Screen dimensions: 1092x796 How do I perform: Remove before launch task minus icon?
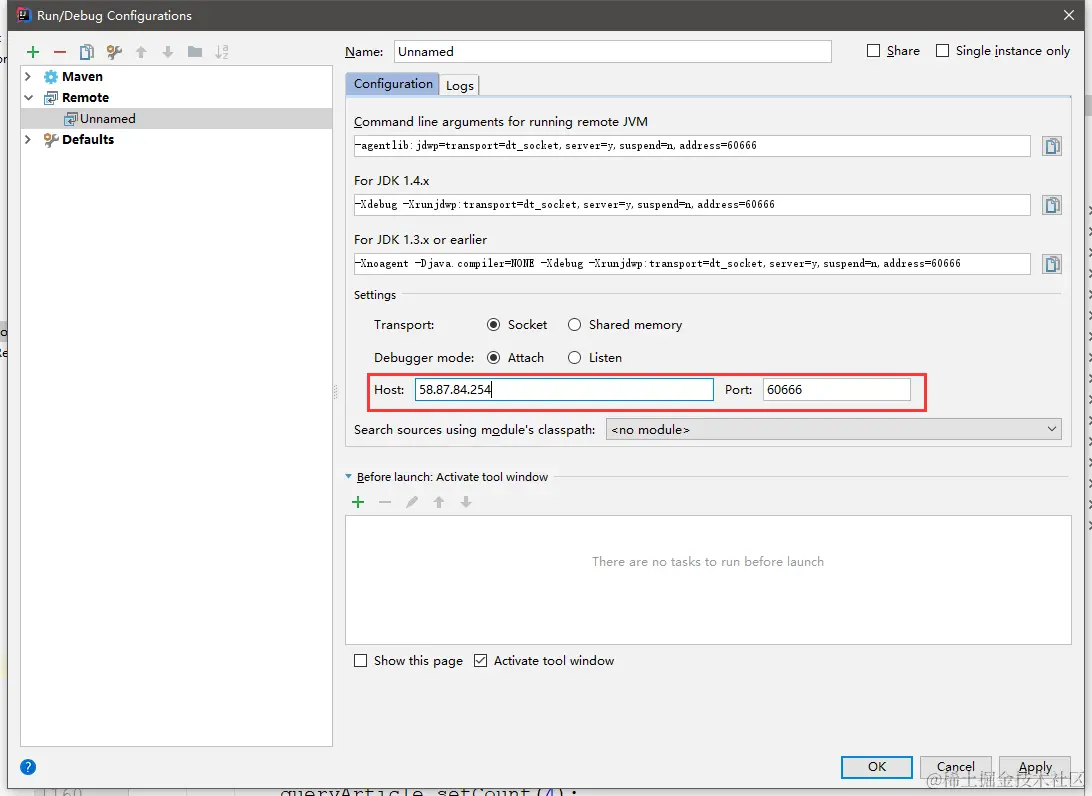(385, 502)
